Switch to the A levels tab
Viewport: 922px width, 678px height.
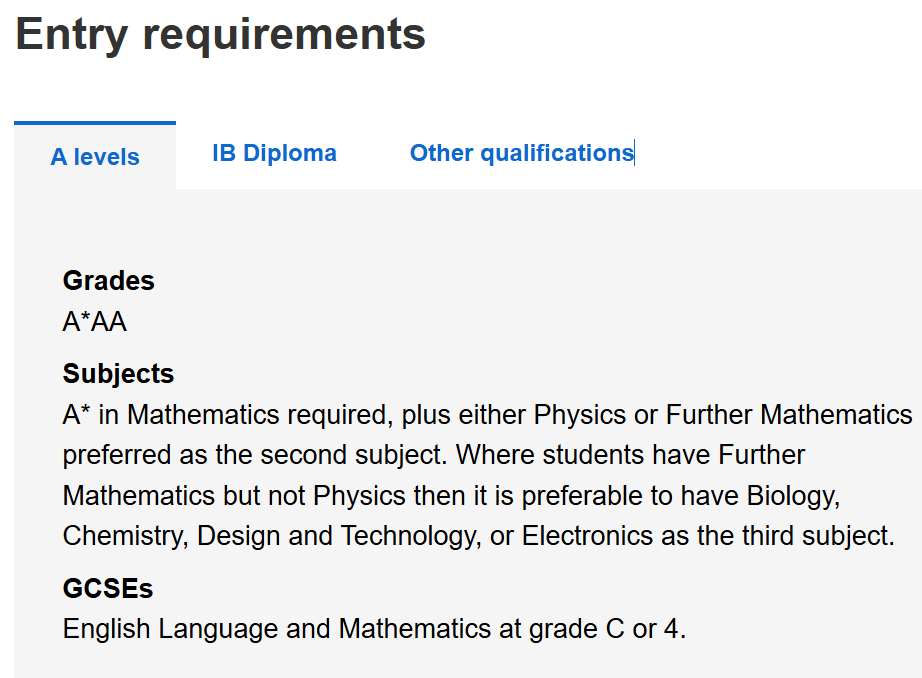pos(95,157)
